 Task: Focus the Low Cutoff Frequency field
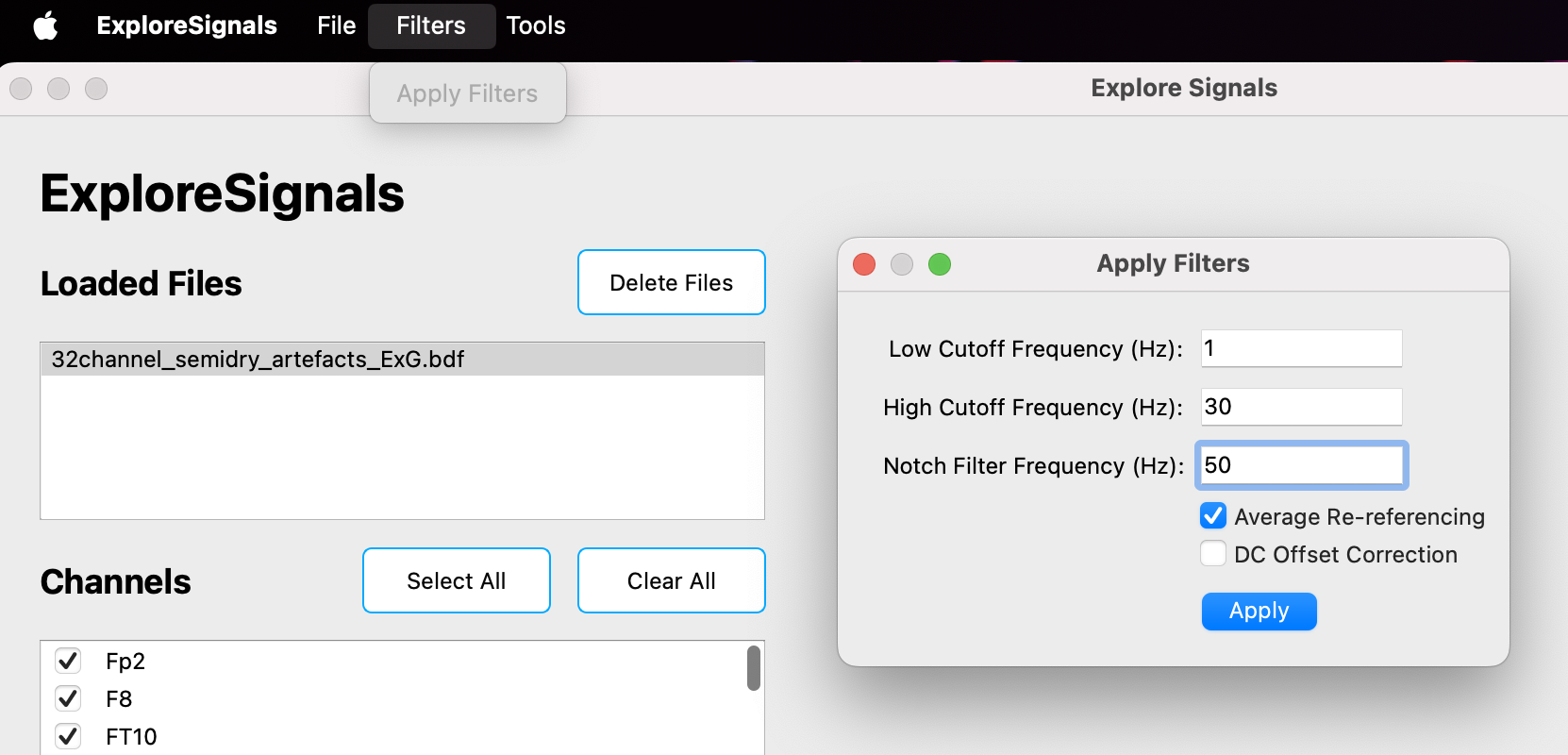(1301, 348)
